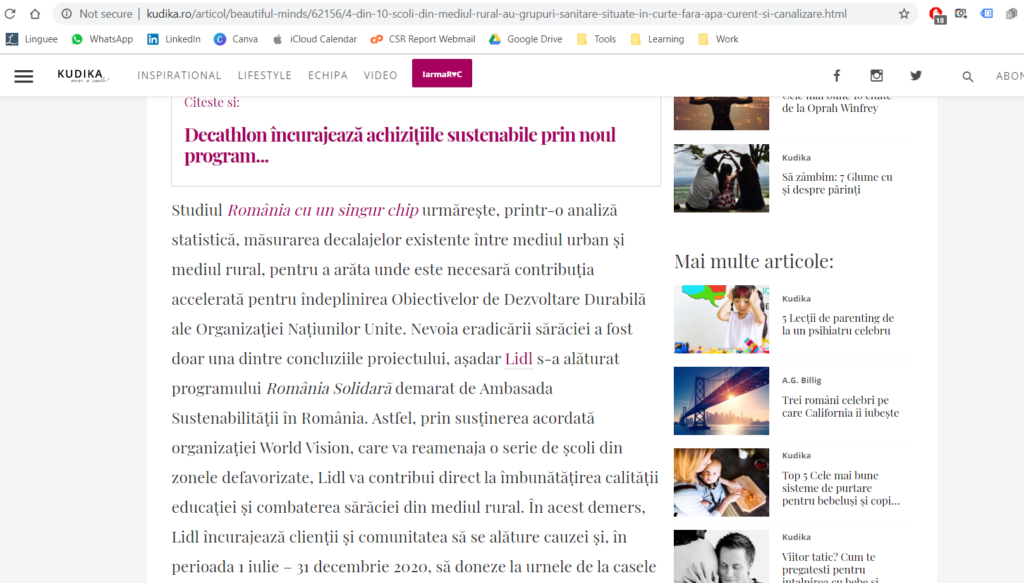Image resolution: width=1024 pixels, height=583 pixels.
Task: Click the Kudika logo
Action: (x=83, y=76)
